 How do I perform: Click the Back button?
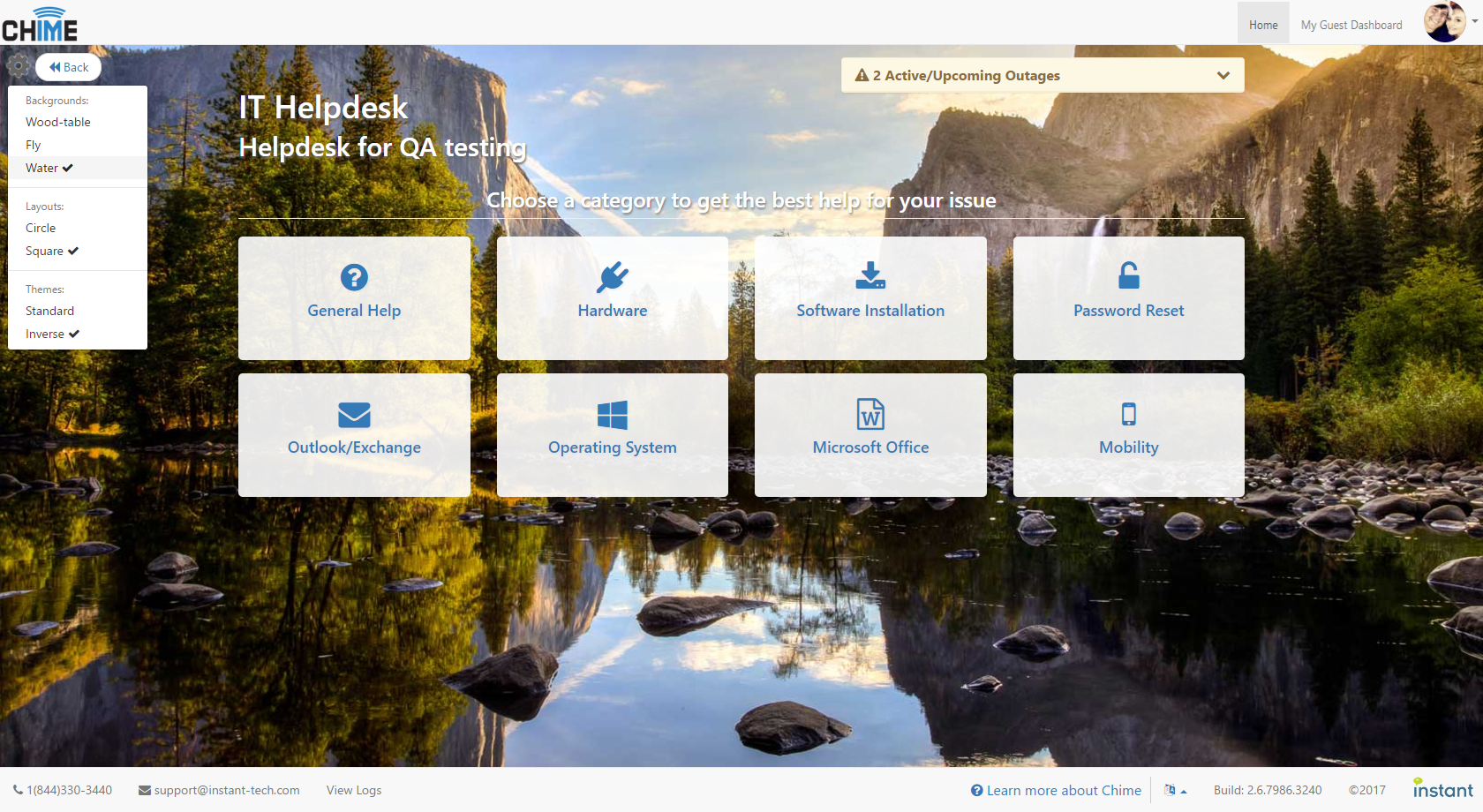pyautogui.click(x=69, y=67)
